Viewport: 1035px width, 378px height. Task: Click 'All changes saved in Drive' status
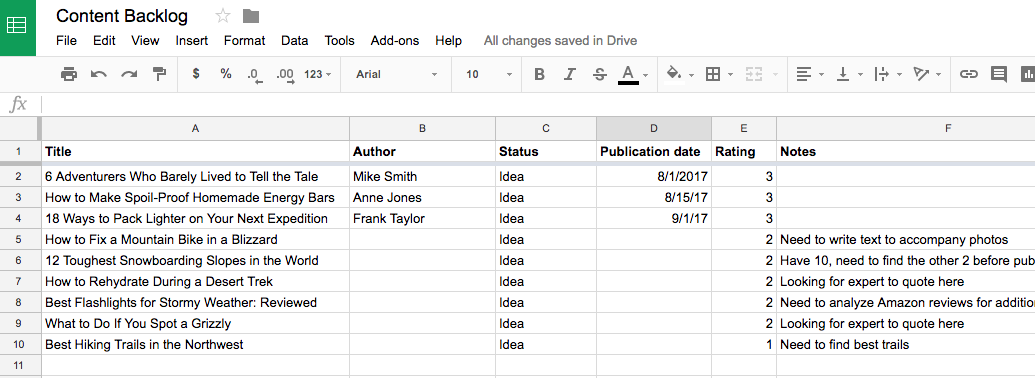pyautogui.click(x=560, y=41)
